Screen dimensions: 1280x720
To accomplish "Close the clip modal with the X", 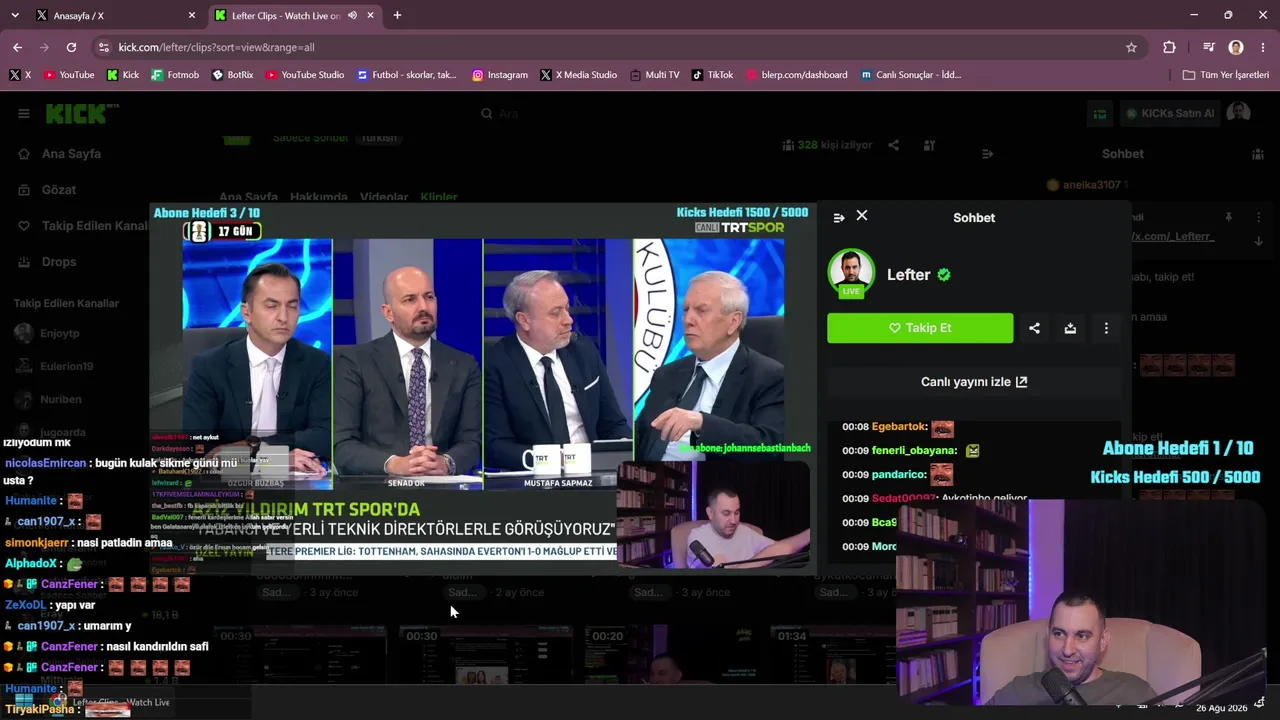I will pos(862,216).
